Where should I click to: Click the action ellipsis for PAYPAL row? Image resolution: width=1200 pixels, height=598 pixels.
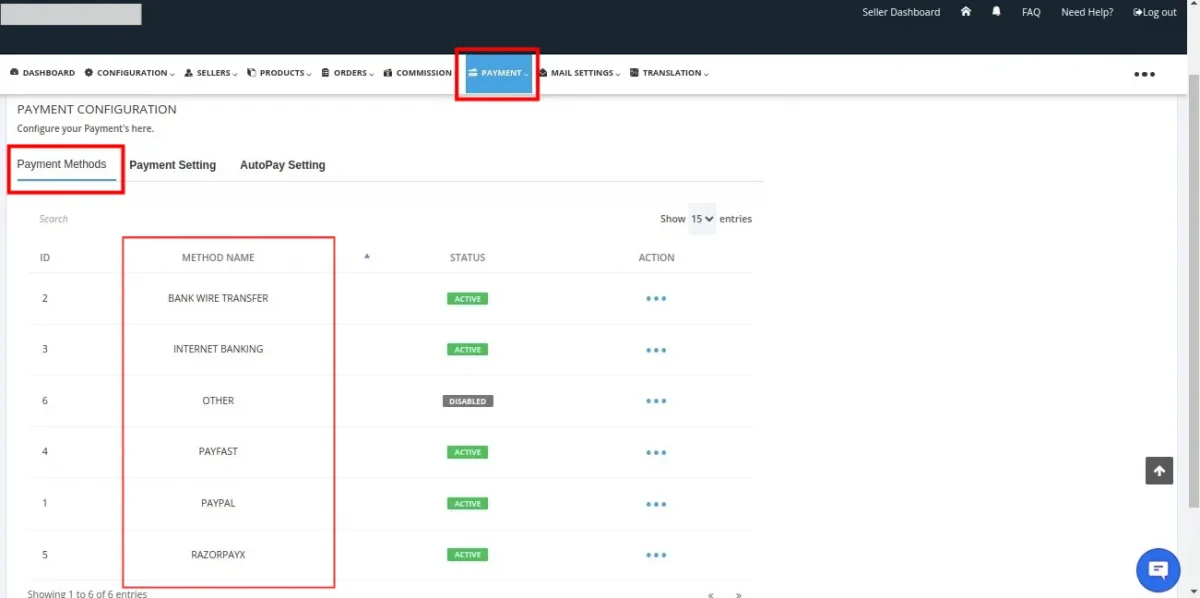656,504
